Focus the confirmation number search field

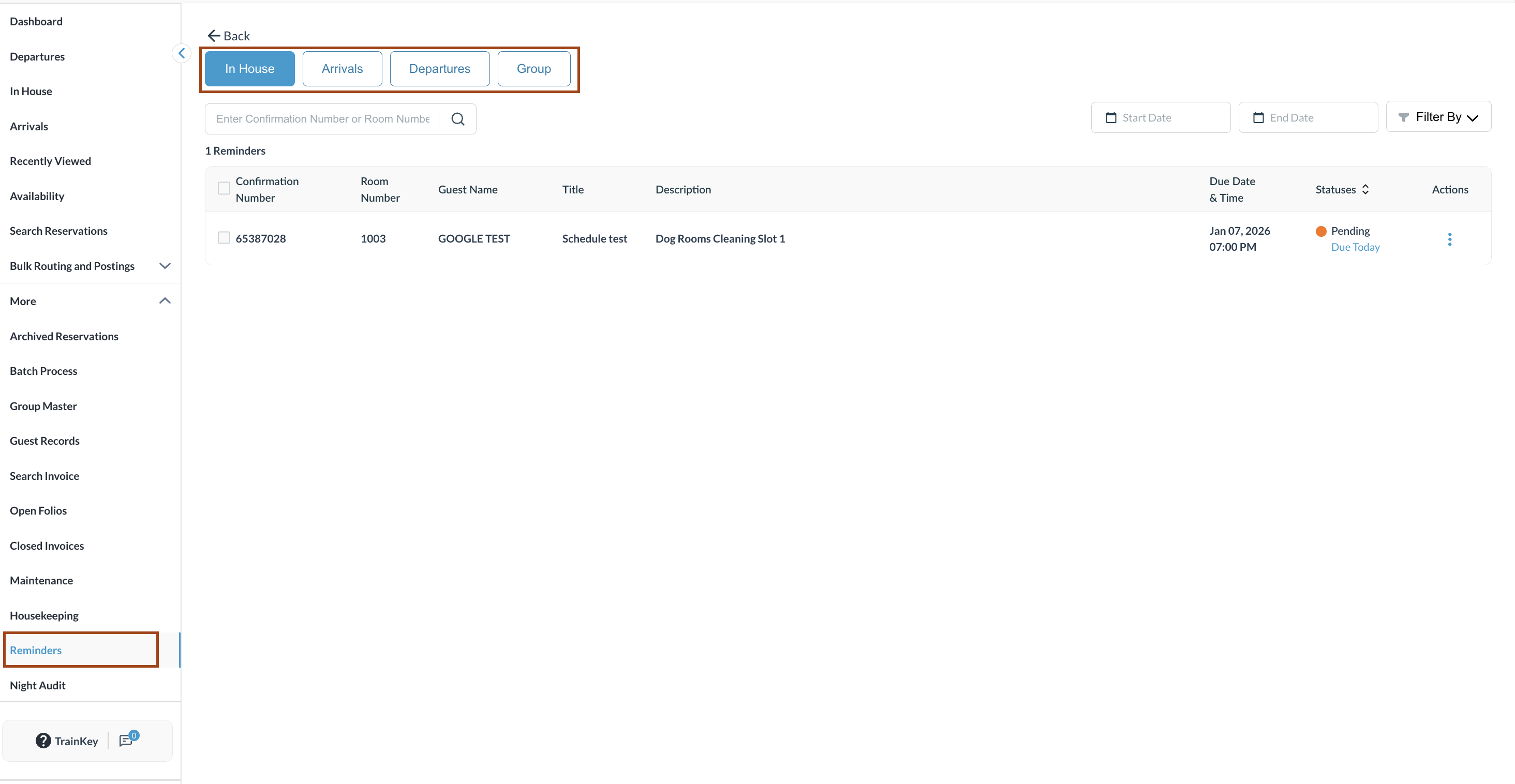click(322, 119)
